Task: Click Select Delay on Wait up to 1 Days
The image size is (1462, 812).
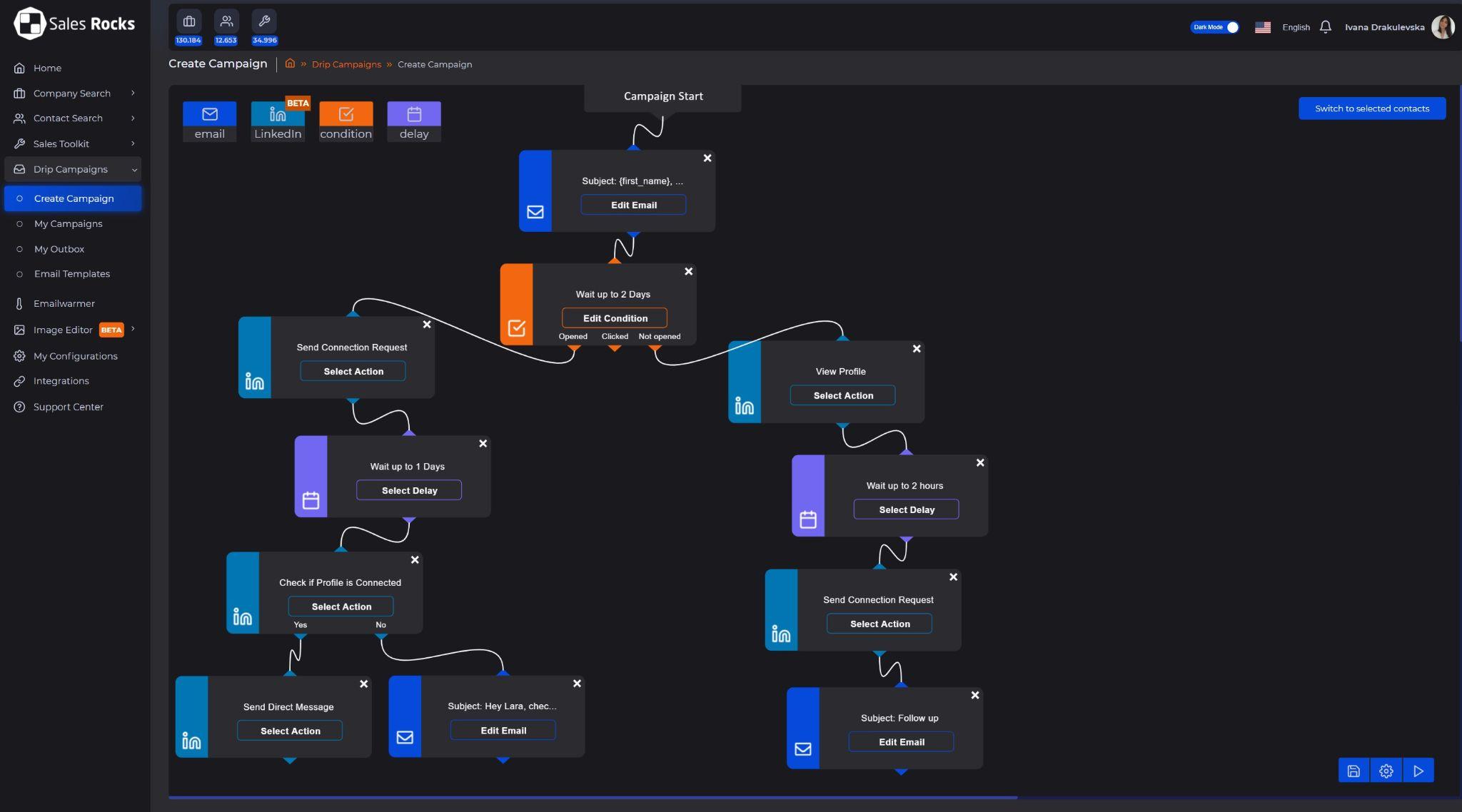Action: pos(409,490)
